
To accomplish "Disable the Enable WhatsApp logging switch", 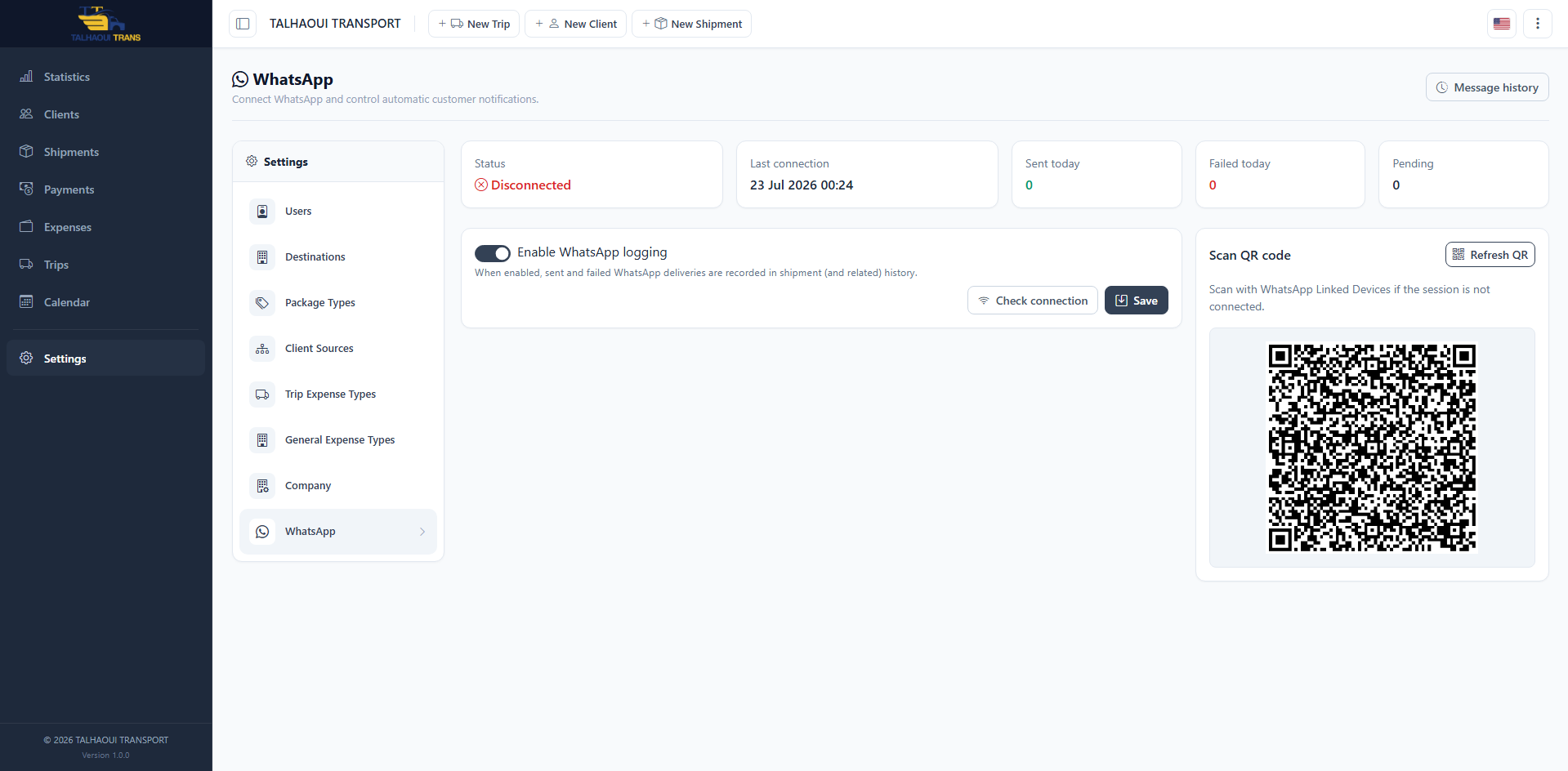I will pos(493,253).
